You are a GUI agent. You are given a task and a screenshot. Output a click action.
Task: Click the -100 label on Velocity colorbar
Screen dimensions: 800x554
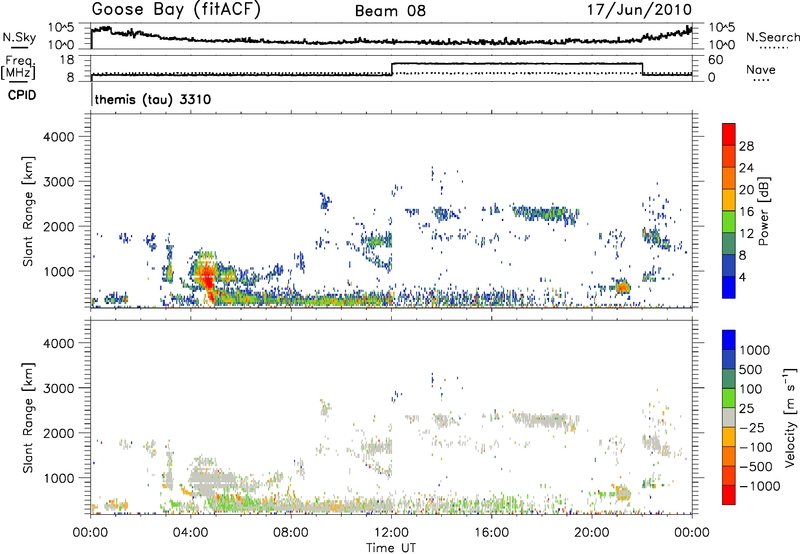click(756, 447)
